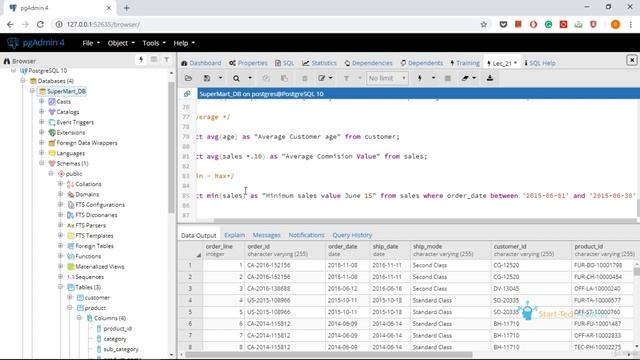
Task: Open the File menu
Action: click(91, 43)
